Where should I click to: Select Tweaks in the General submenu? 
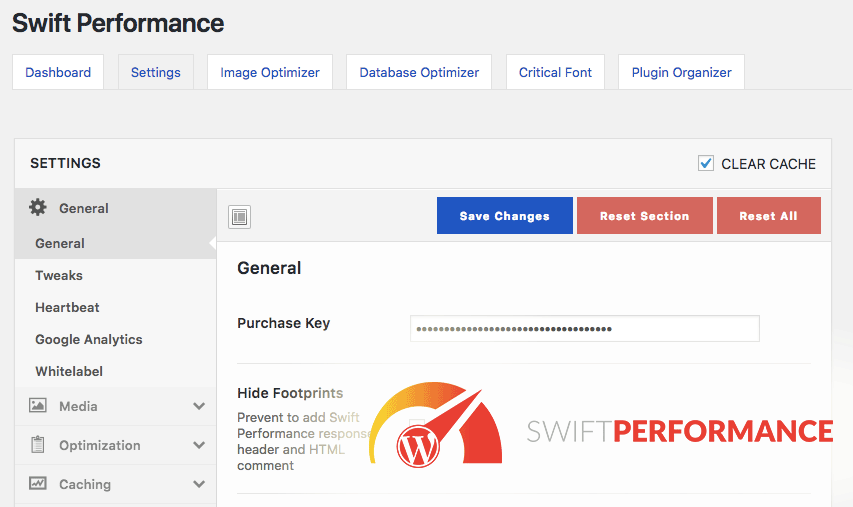click(x=59, y=275)
